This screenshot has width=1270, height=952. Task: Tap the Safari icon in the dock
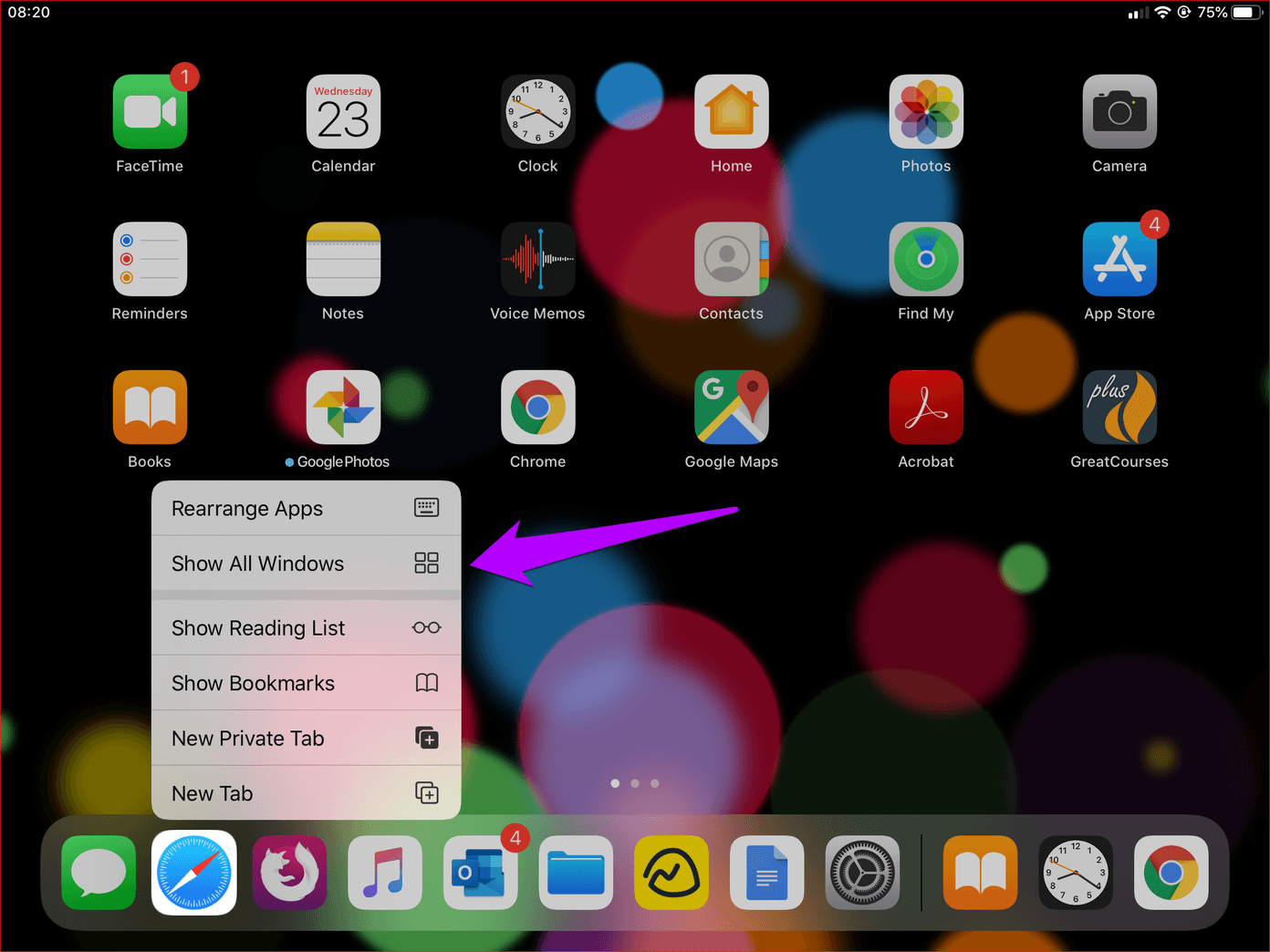click(194, 873)
